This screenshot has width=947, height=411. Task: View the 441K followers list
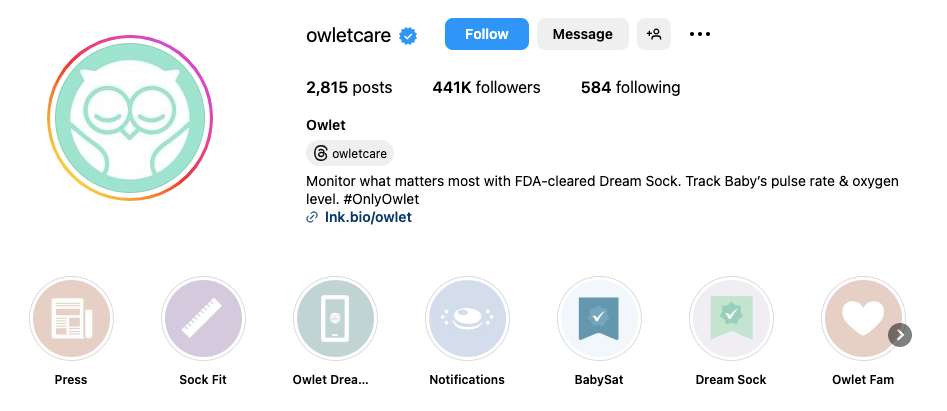click(x=486, y=88)
